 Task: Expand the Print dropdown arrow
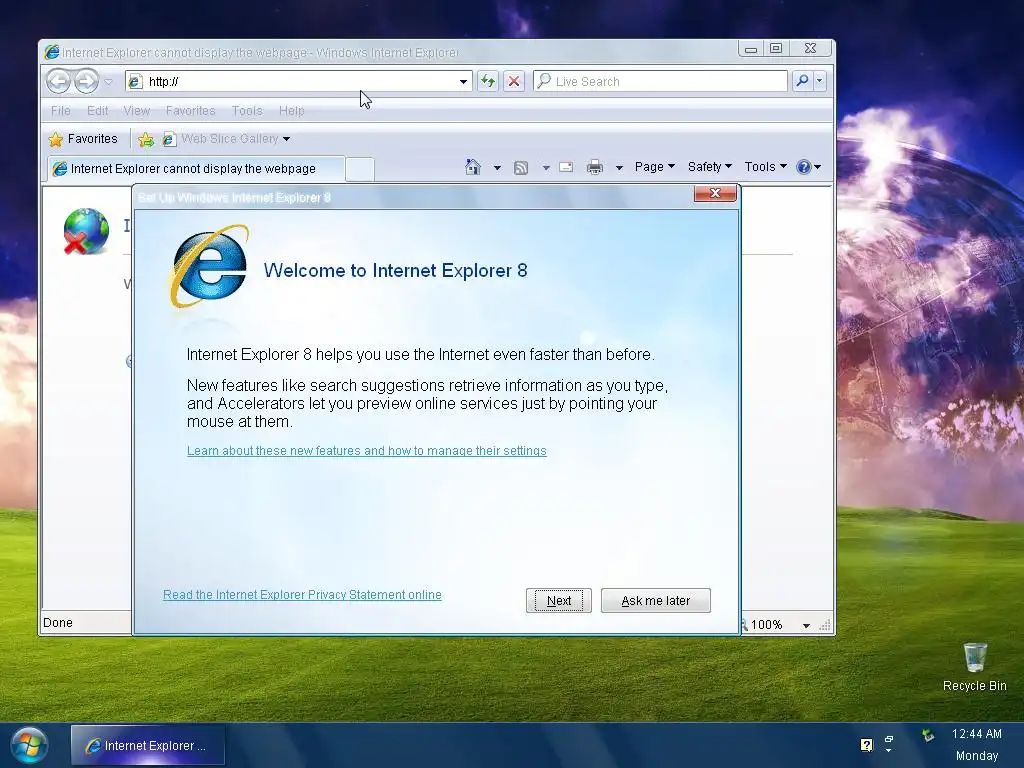pyautogui.click(x=618, y=168)
